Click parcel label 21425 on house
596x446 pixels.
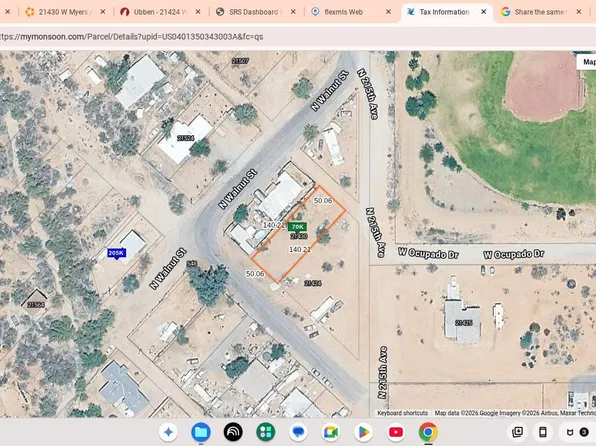click(x=463, y=323)
